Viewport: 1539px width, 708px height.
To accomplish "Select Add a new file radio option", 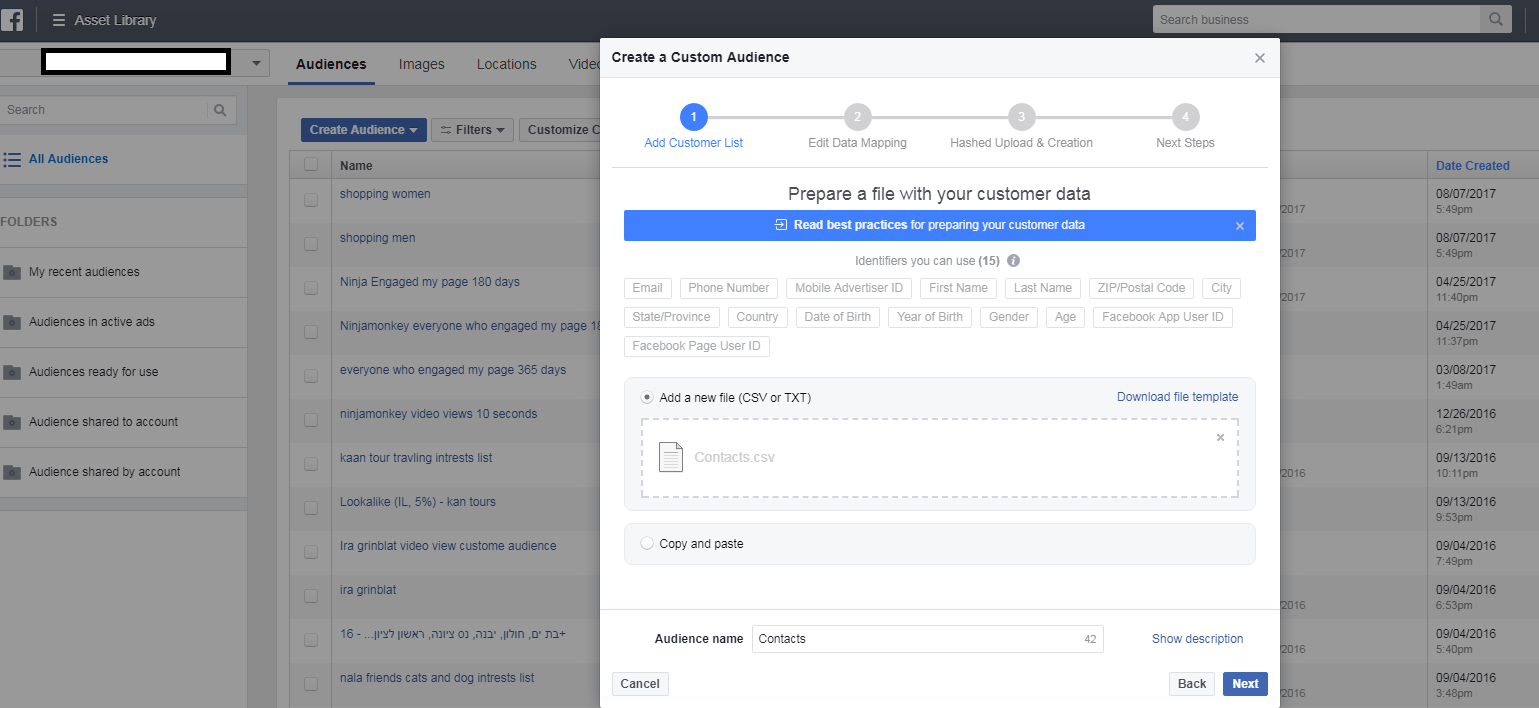I will (647, 397).
